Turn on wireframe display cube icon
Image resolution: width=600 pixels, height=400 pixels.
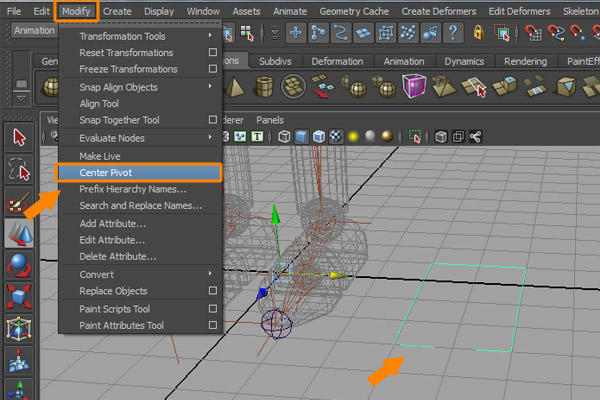coord(284,136)
